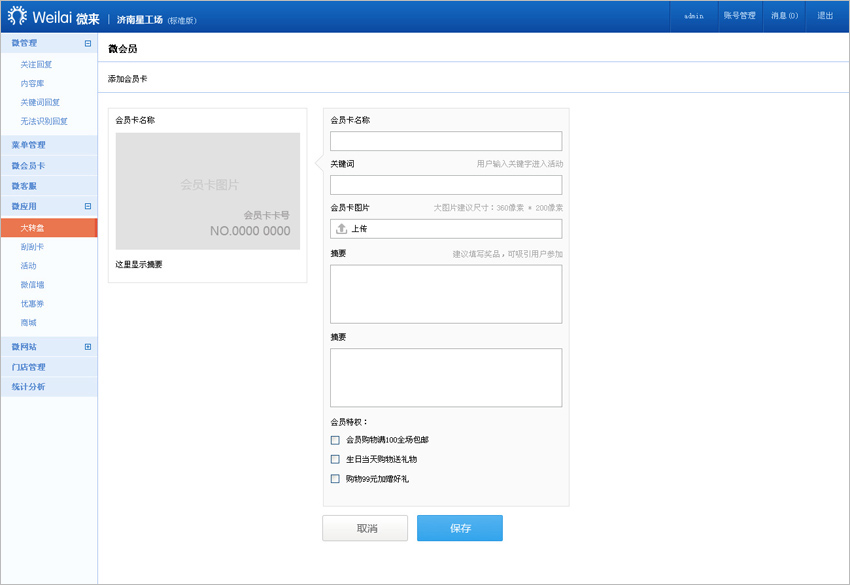
Task: Open 统计分析 in the sidebar
Action: click(28, 387)
